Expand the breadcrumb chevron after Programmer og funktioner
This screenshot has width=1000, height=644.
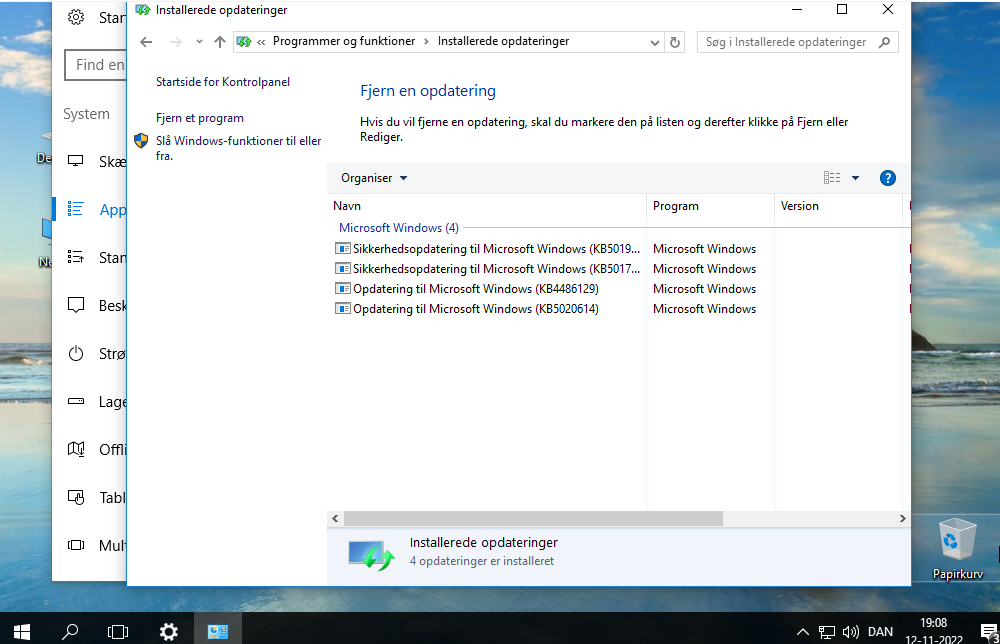427,41
